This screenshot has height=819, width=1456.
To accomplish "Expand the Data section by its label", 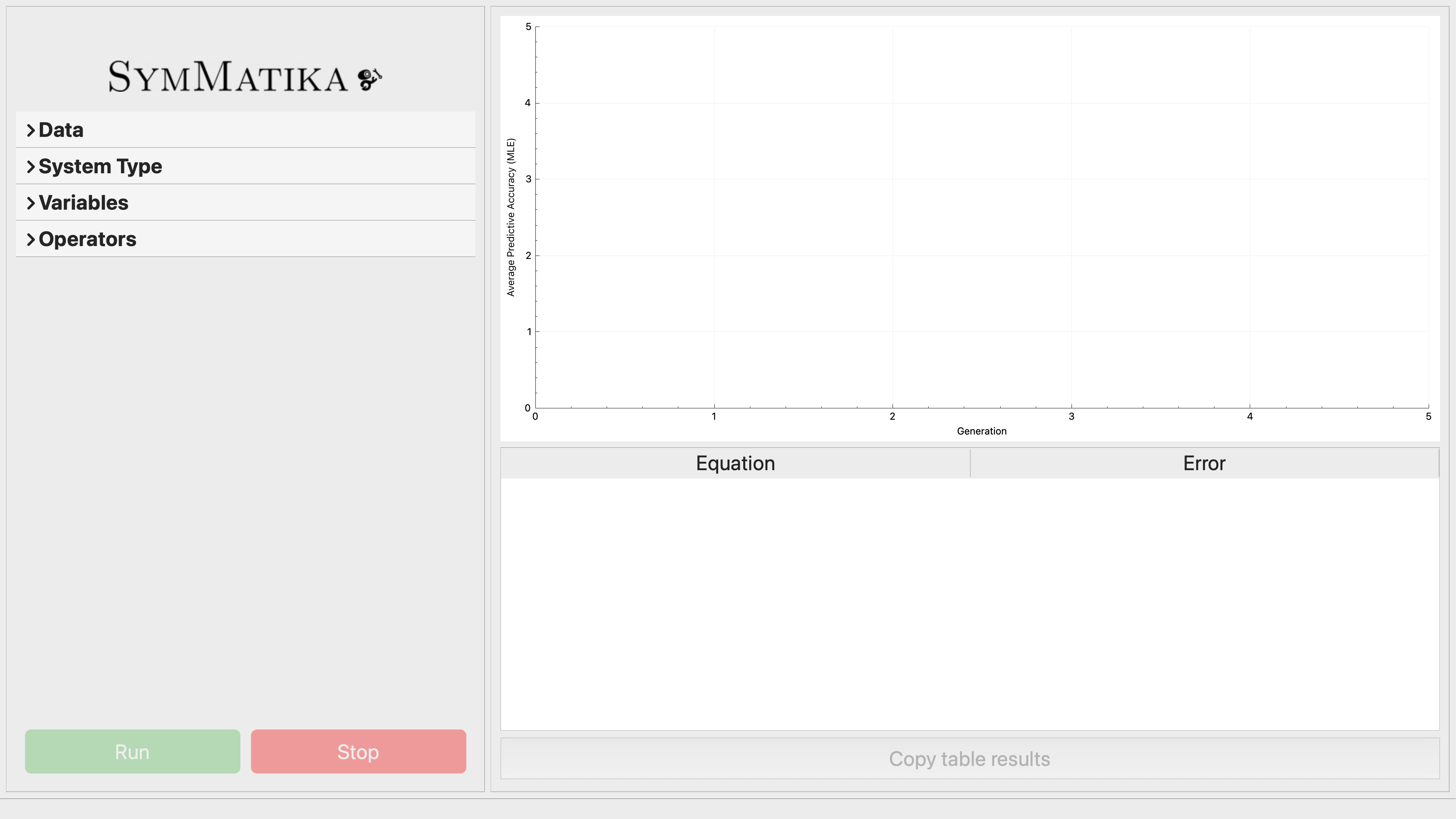I will tap(61, 130).
